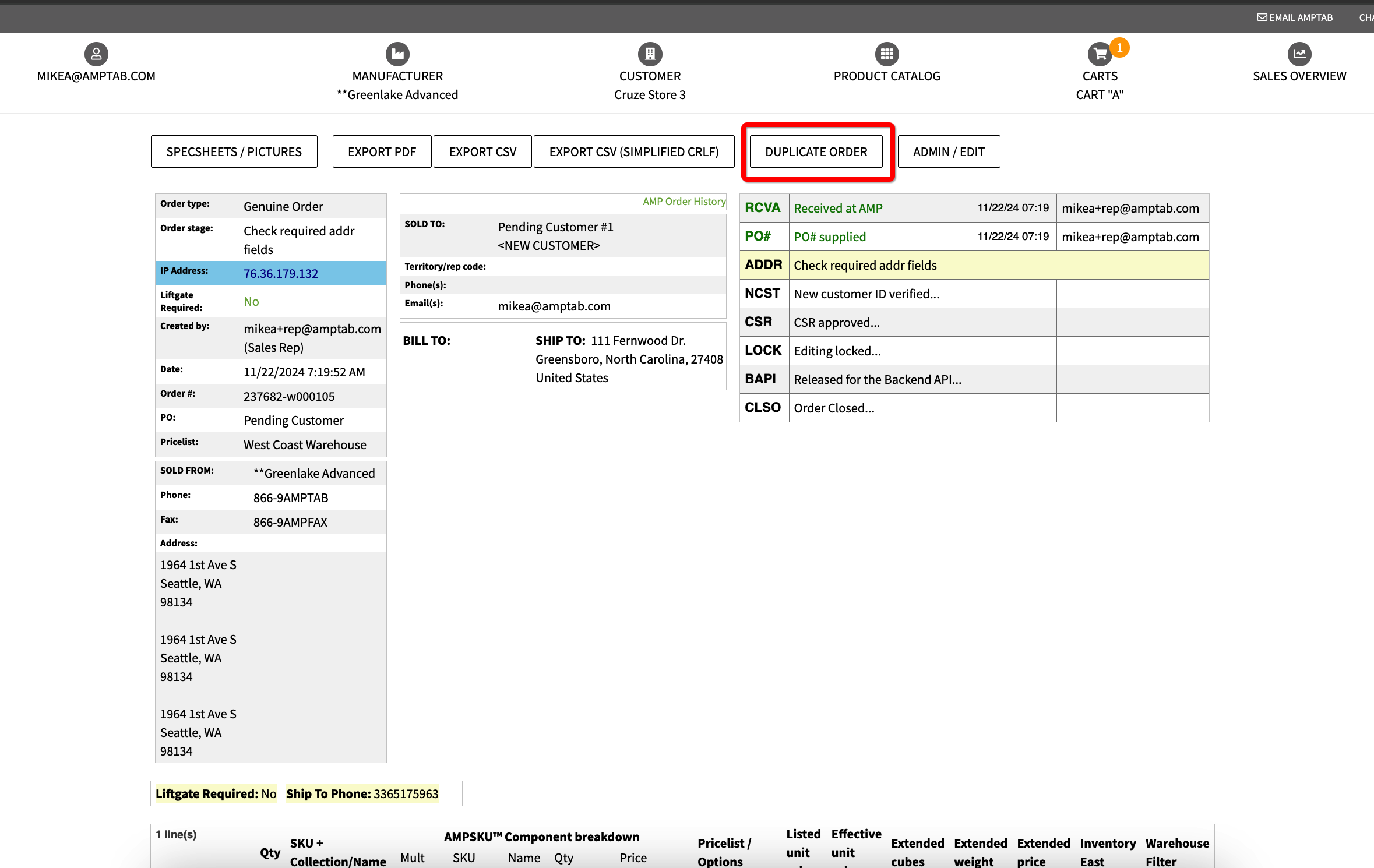Open the Admin / Edit button
Viewport: 1374px width, 868px height.
(948, 152)
